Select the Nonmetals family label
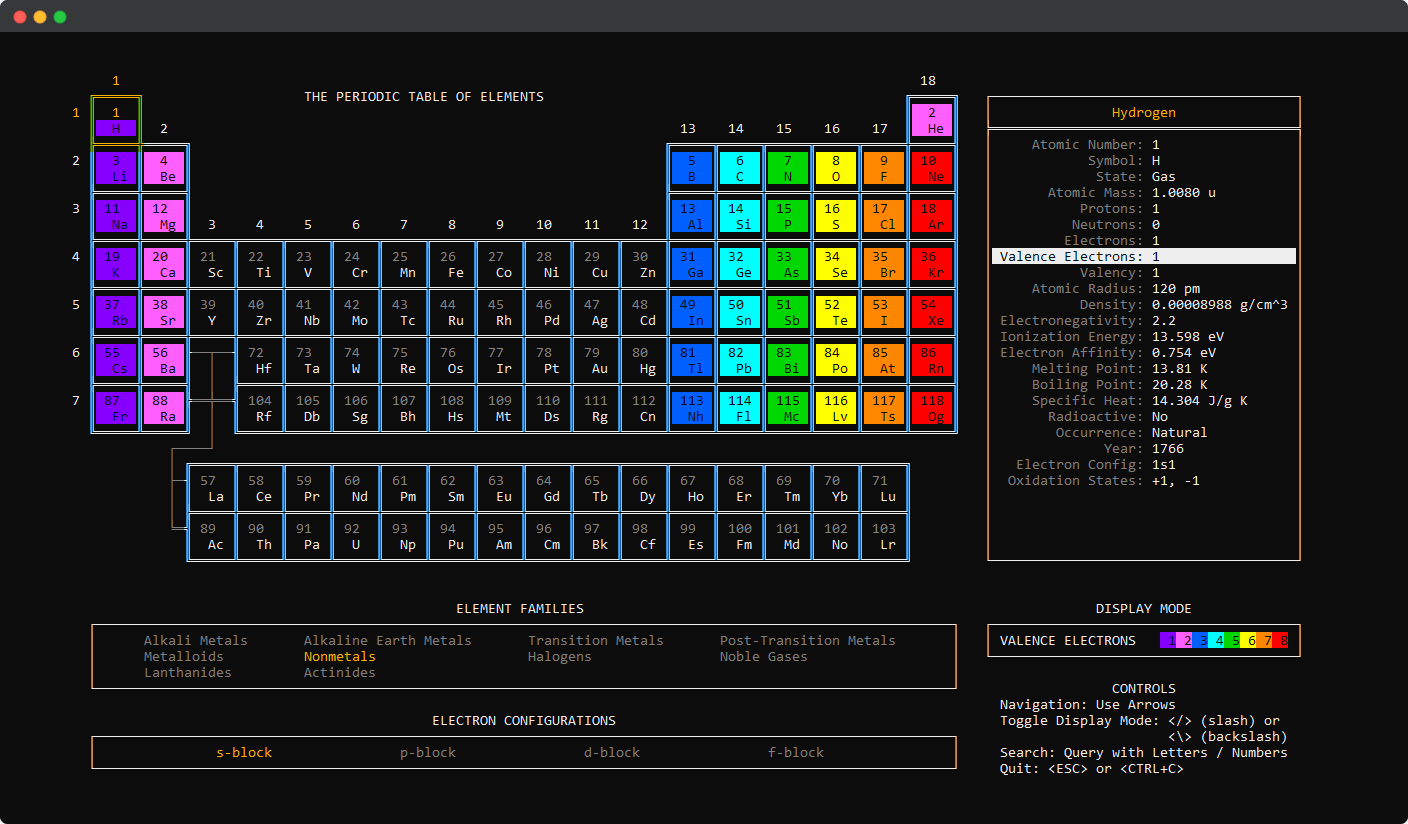The image size is (1408, 824). pyautogui.click(x=340, y=657)
